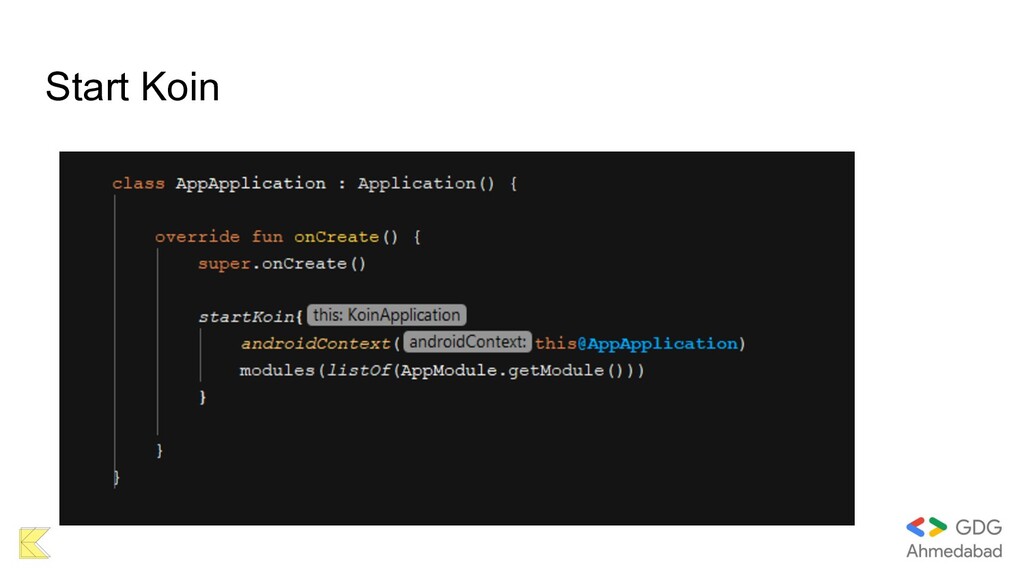Click the super.onCreate() call
The width and height of the screenshot is (1024, 576).
[x=282, y=264]
